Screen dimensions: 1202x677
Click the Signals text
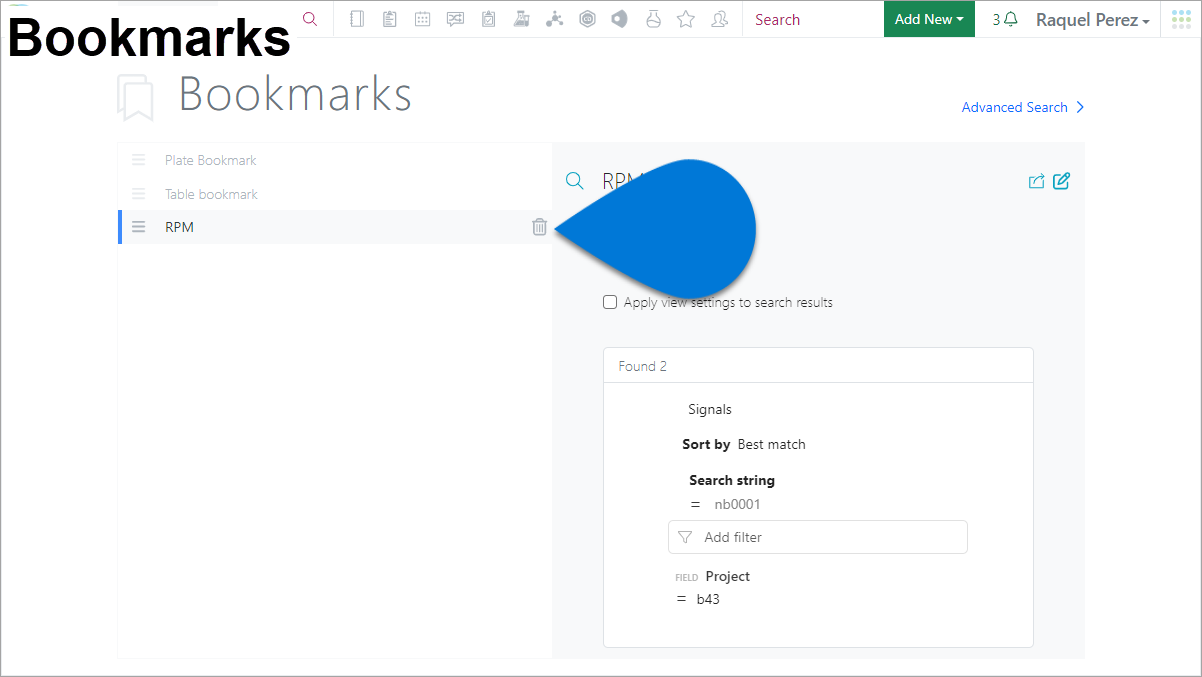click(x=710, y=409)
